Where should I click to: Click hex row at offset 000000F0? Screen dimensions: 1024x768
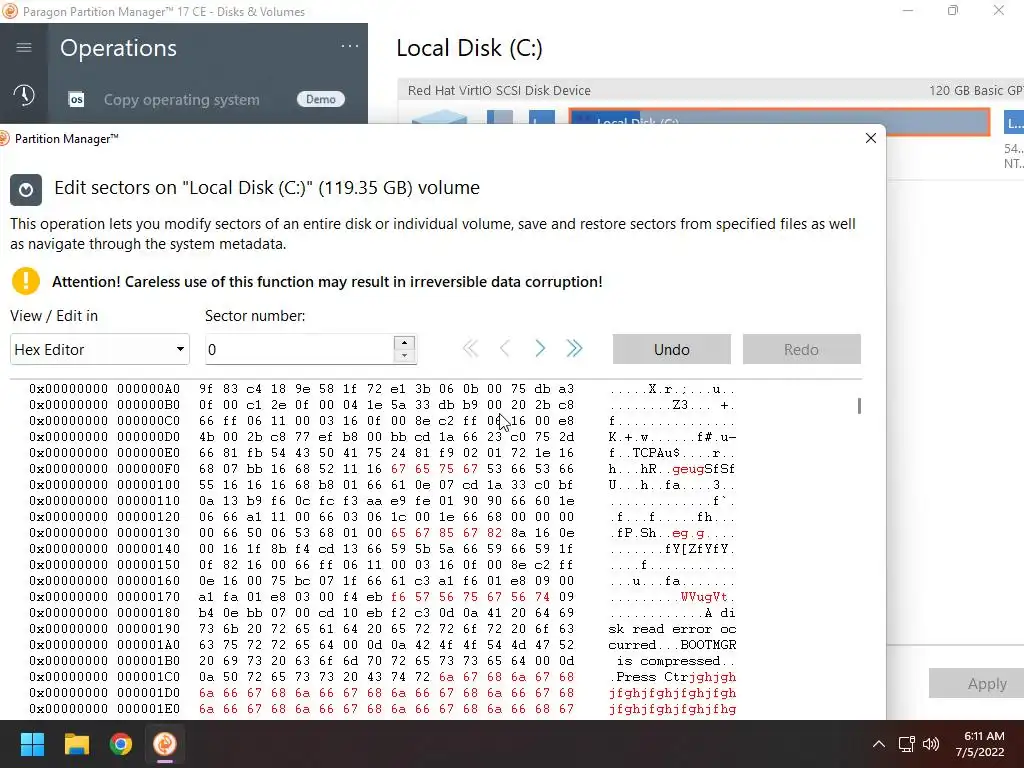coord(382,469)
